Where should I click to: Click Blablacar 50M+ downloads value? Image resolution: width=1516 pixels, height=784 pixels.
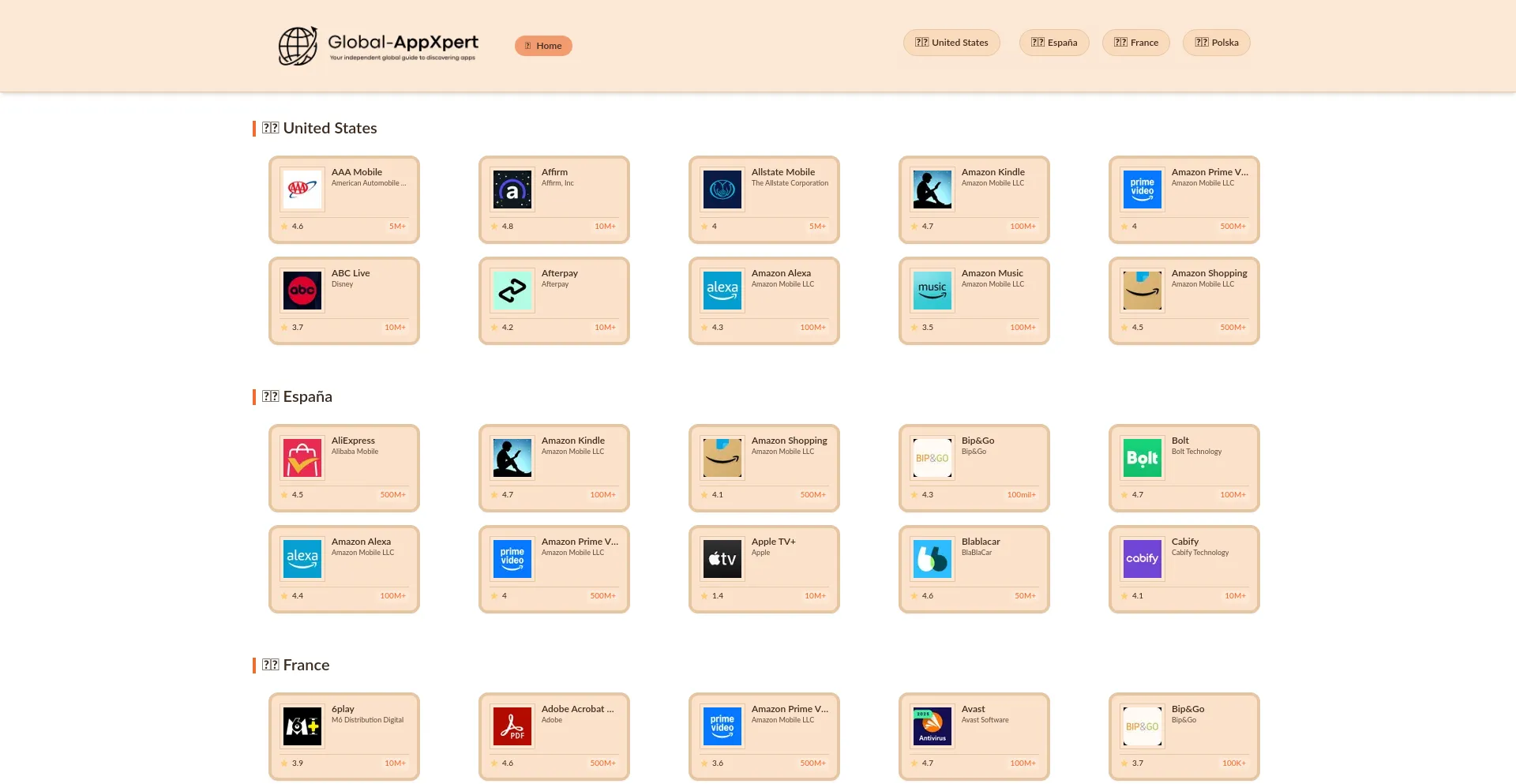(x=1025, y=596)
